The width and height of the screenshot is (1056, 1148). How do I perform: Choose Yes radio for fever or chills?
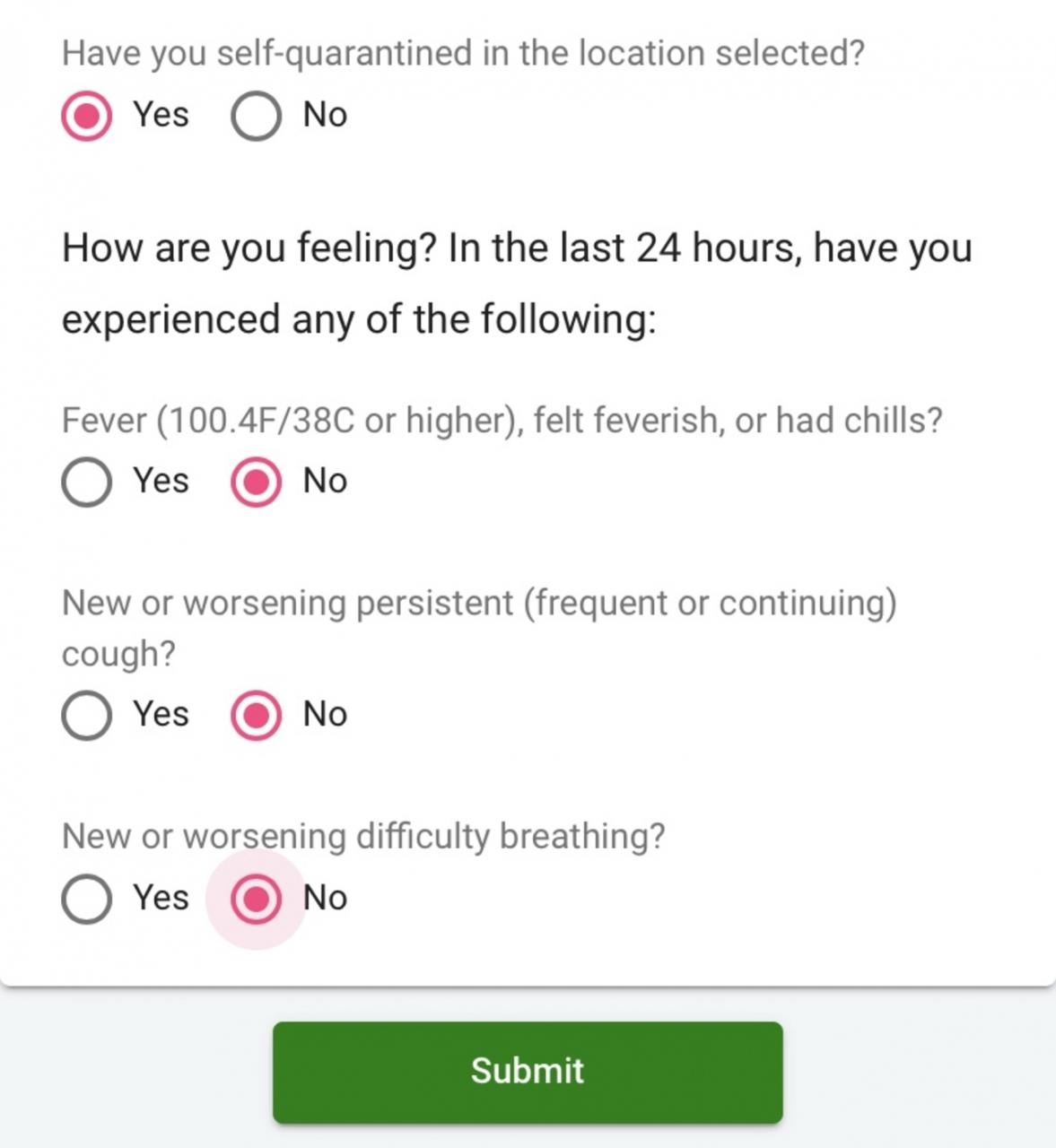coord(87,482)
